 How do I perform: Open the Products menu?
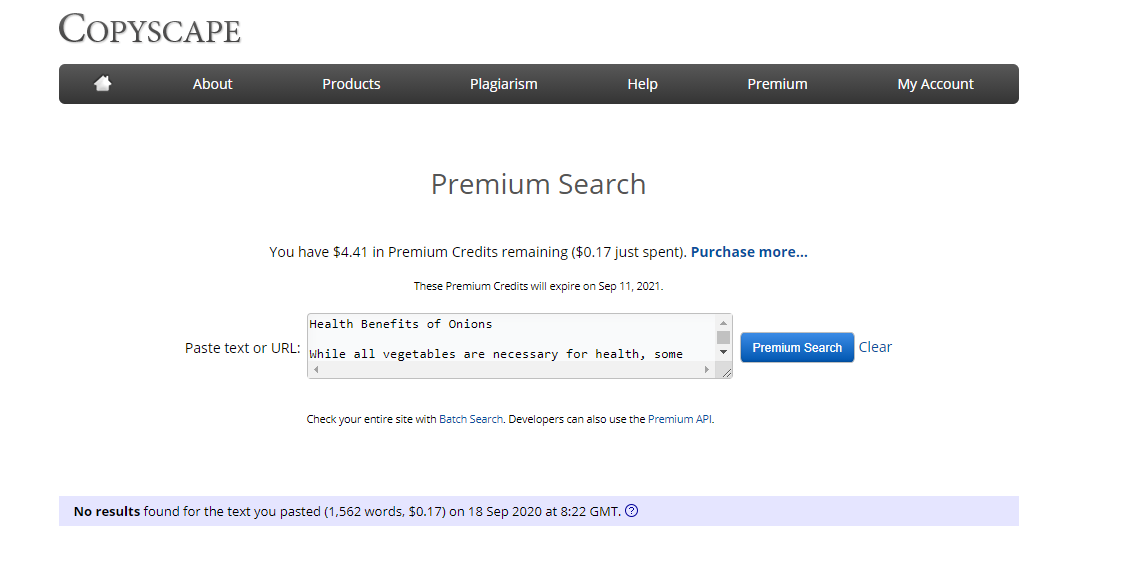pos(351,84)
